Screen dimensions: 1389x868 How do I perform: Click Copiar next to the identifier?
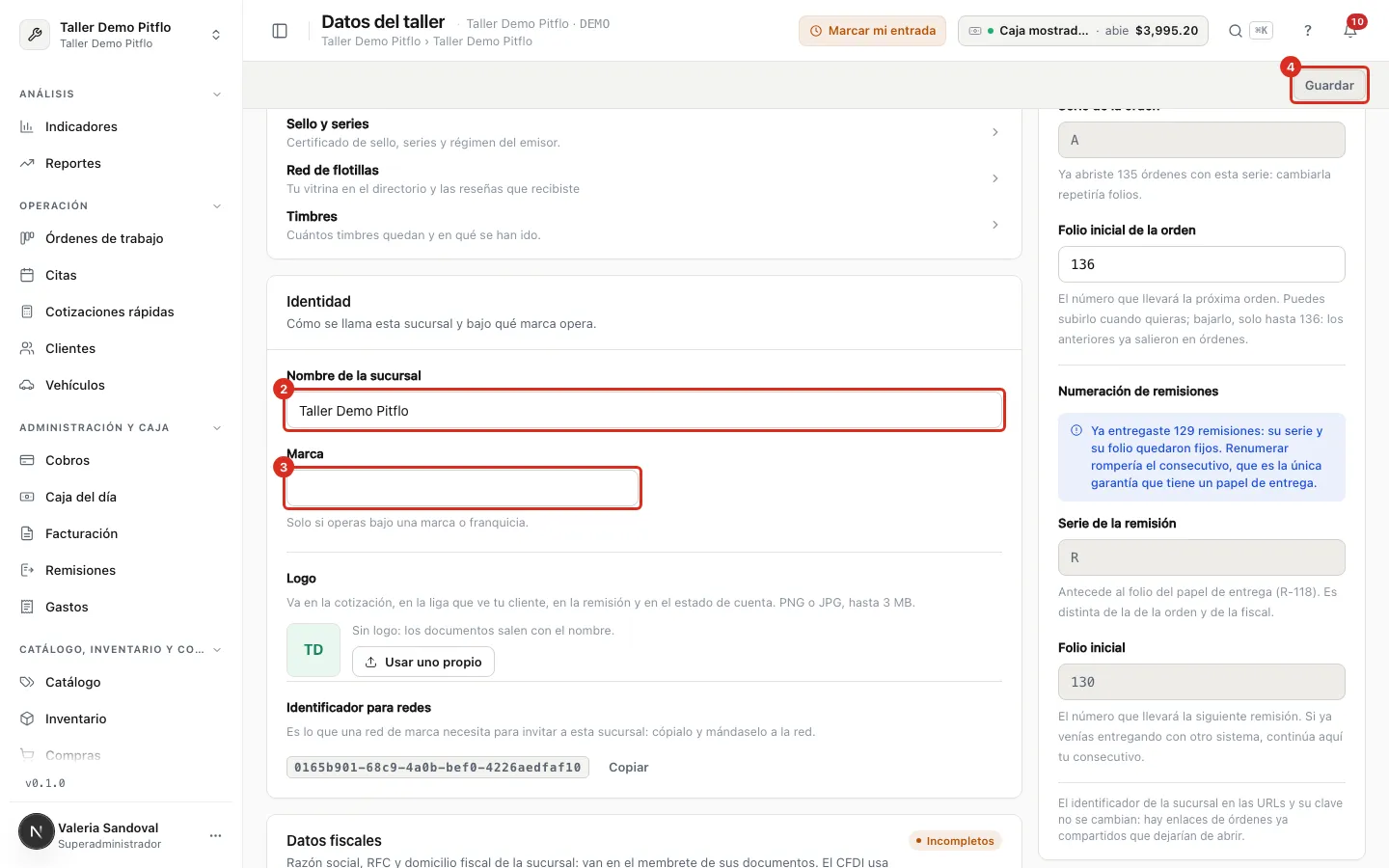pyautogui.click(x=628, y=768)
